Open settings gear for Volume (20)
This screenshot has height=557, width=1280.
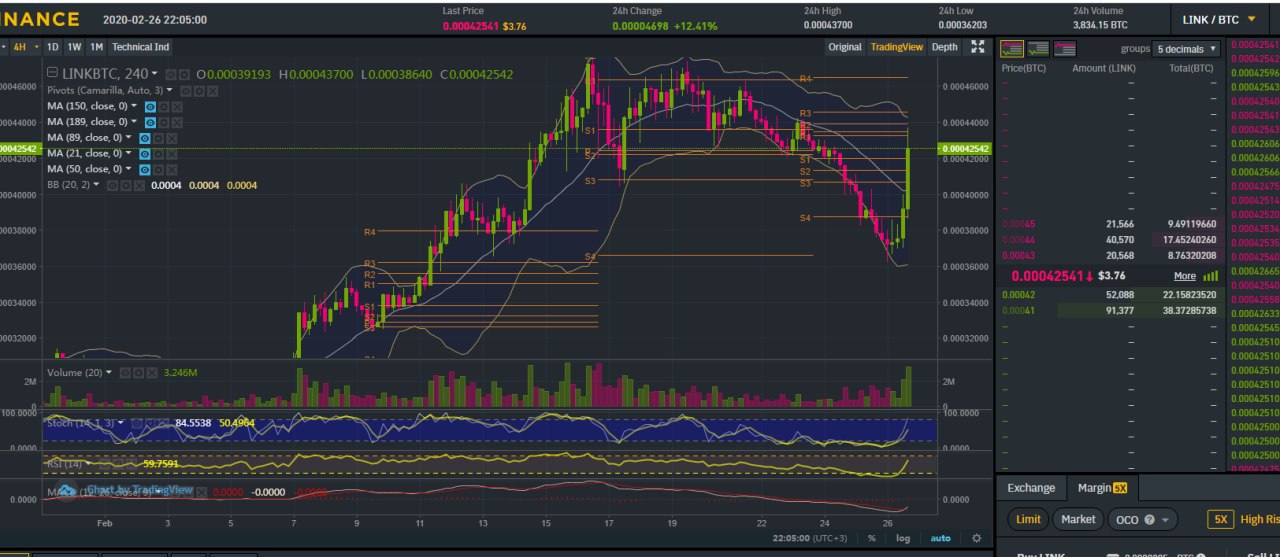(x=138, y=373)
